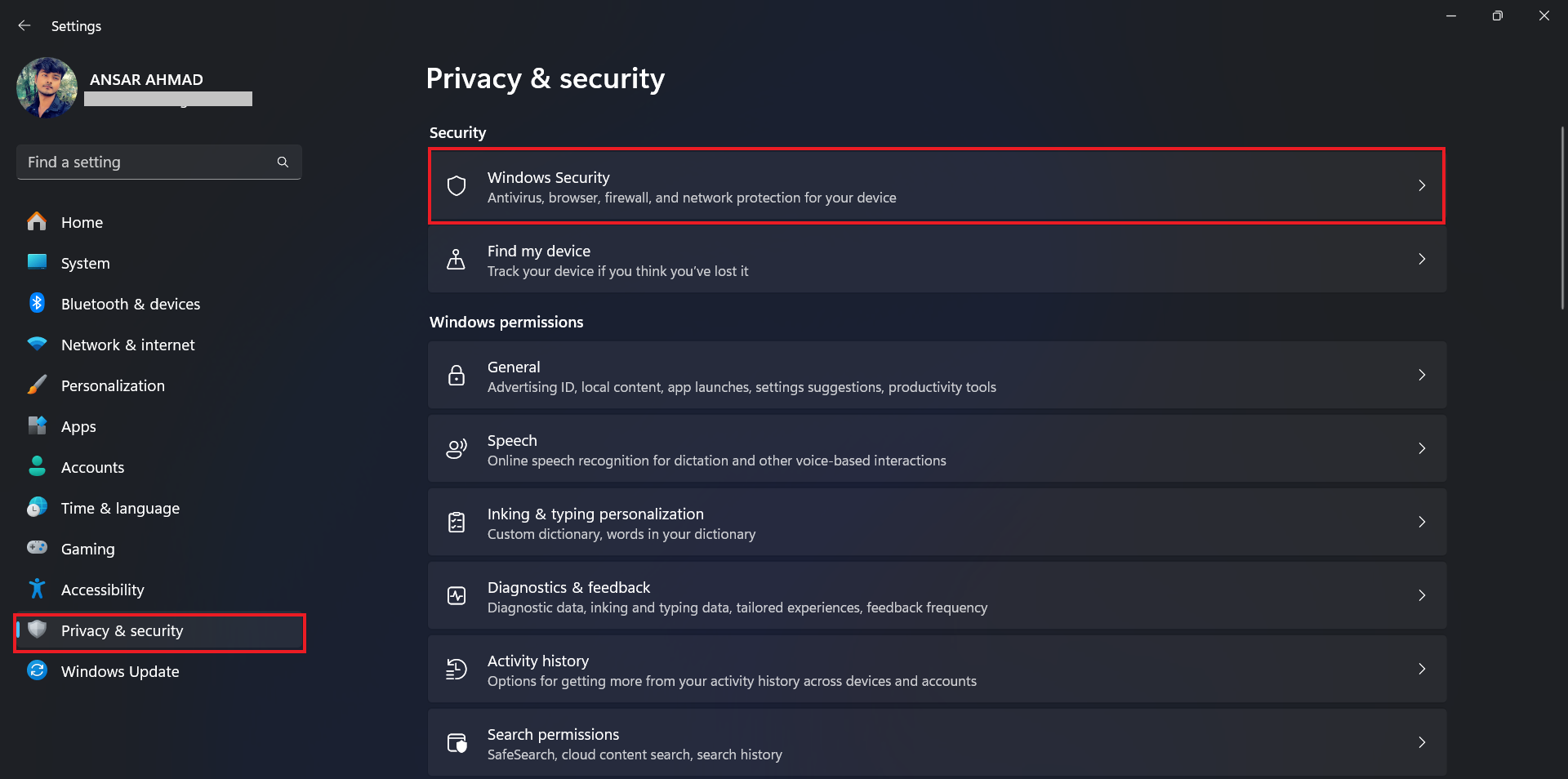Expand the Windows Security entry
The width and height of the screenshot is (1568, 779).
pos(1423,186)
